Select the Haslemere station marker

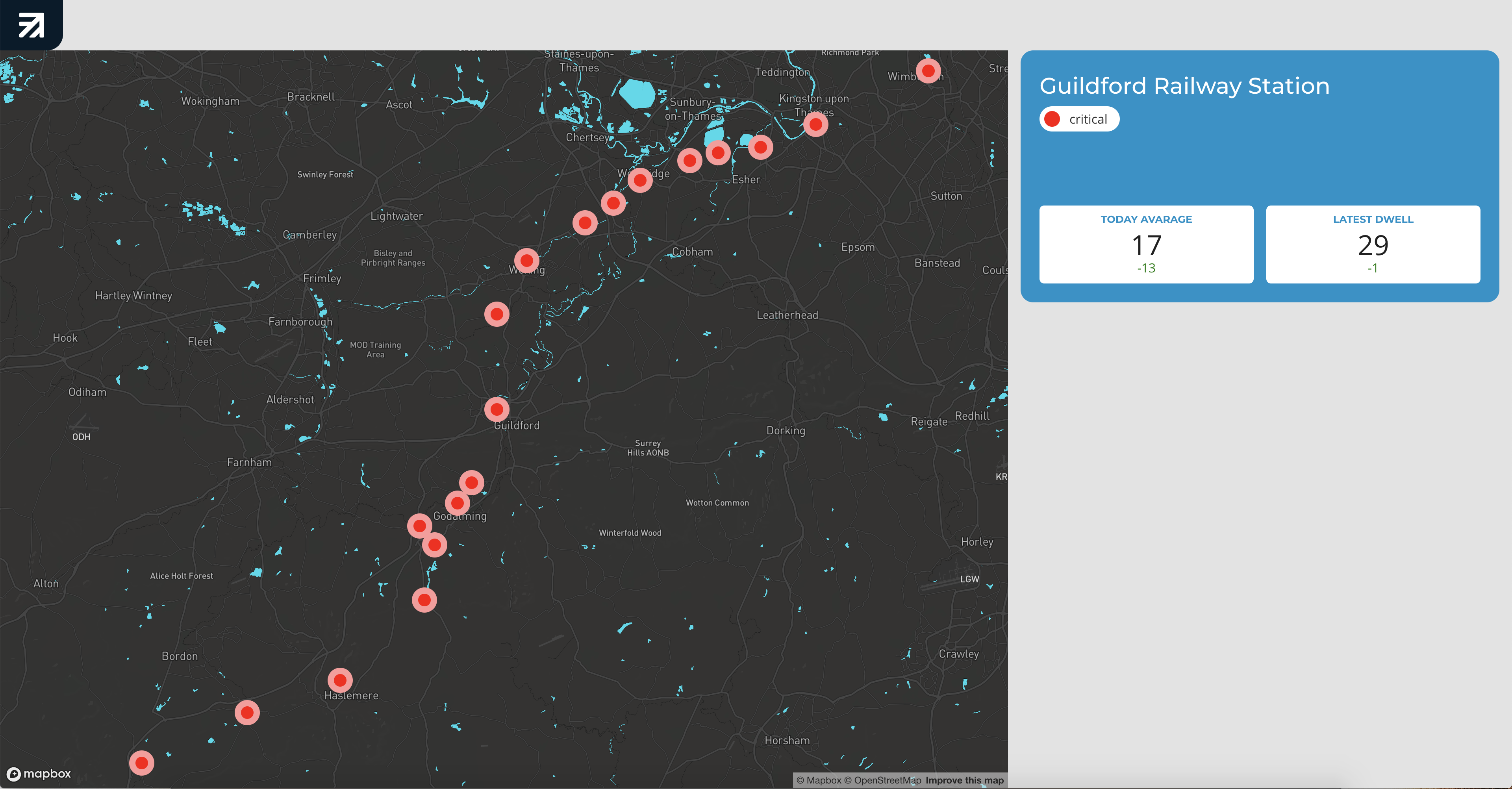click(x=340, y=680)
